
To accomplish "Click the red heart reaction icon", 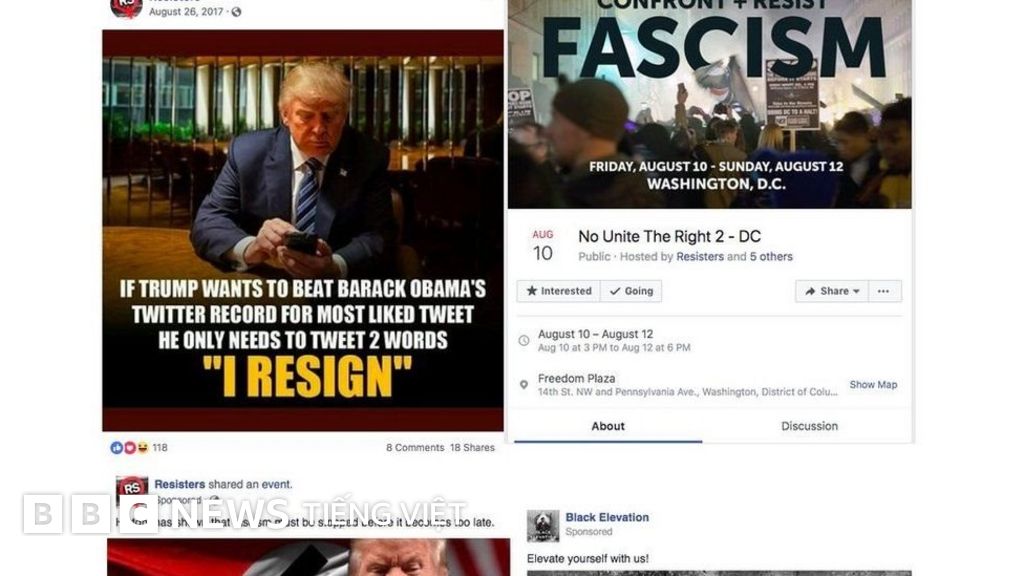I will pyautogui.click(x=129, y=447).
